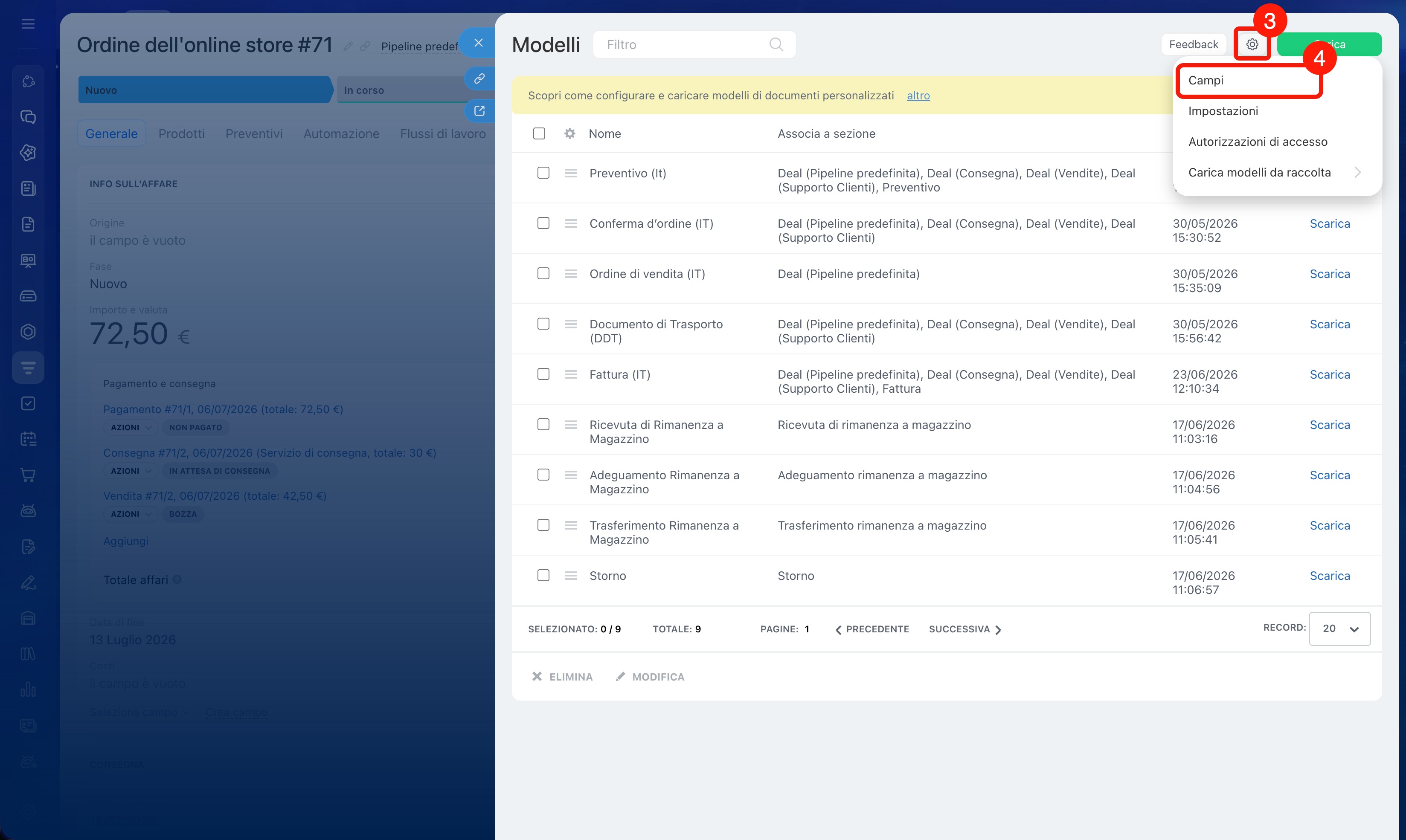Close the Modelli slider panel with X button
The image size is (1406, 840).
click(479, 43)
